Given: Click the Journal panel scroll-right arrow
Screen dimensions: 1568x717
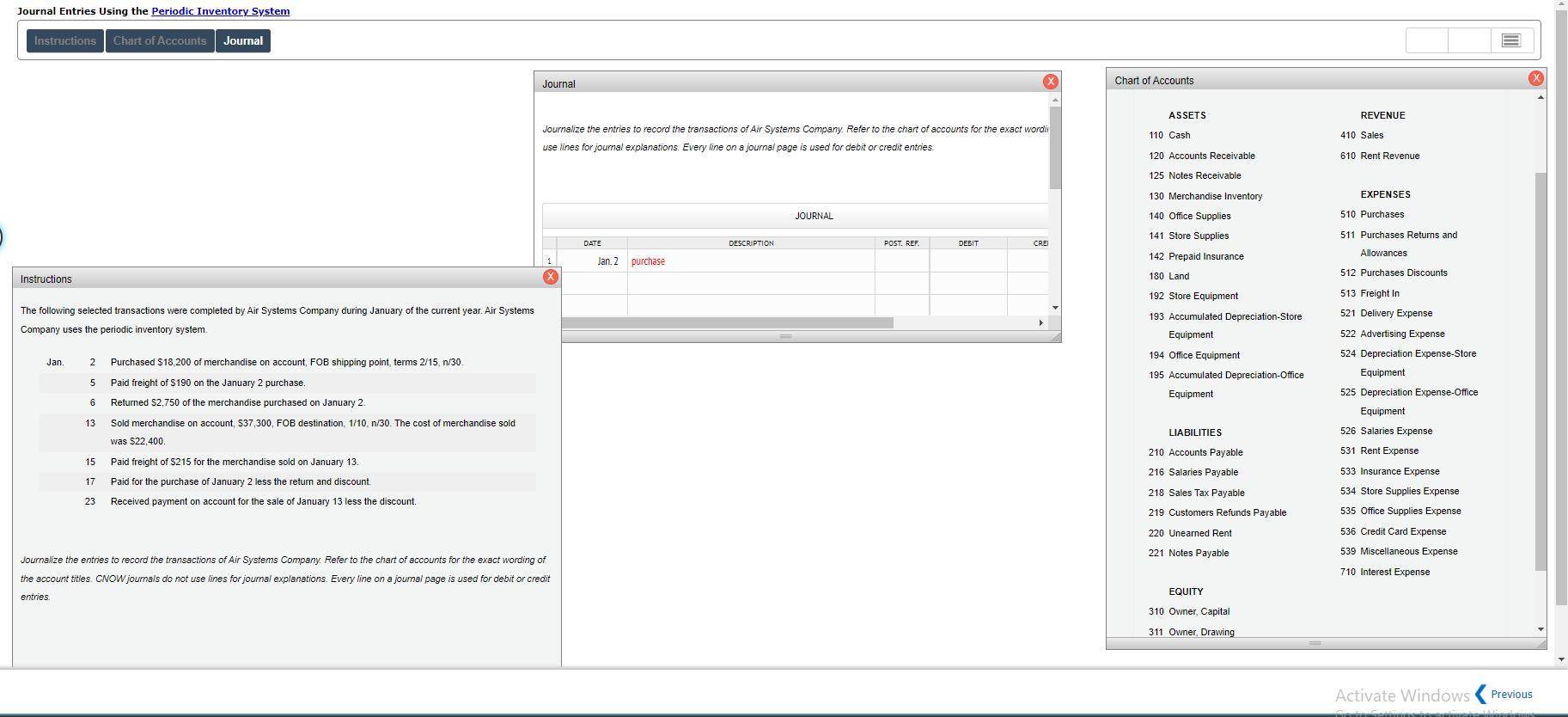Looking at the screenshot, I should [1040, 323].
